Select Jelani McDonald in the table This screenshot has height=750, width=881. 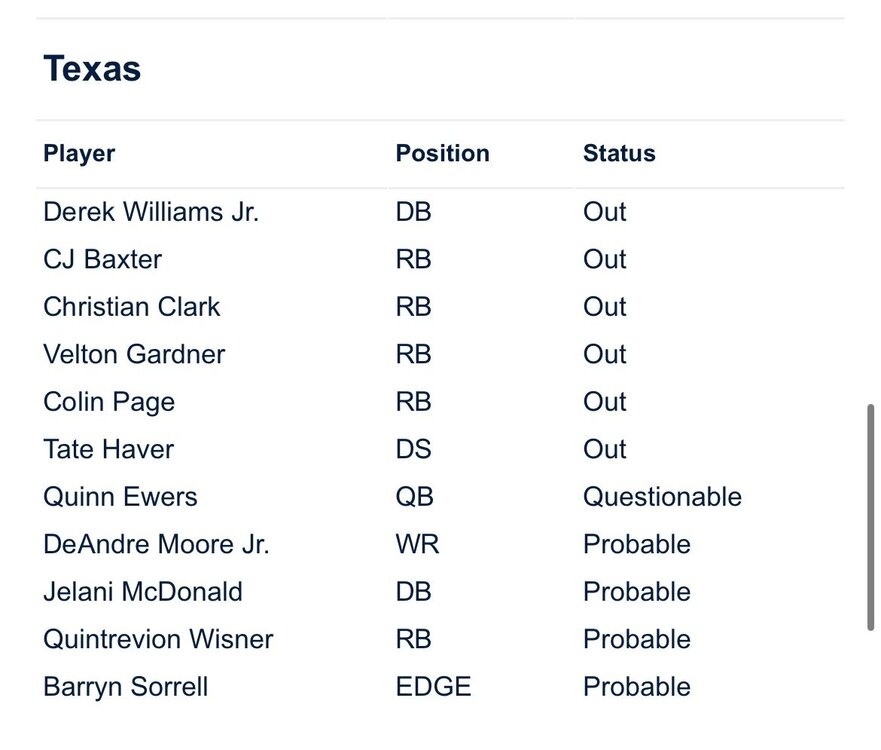point(143,592)
